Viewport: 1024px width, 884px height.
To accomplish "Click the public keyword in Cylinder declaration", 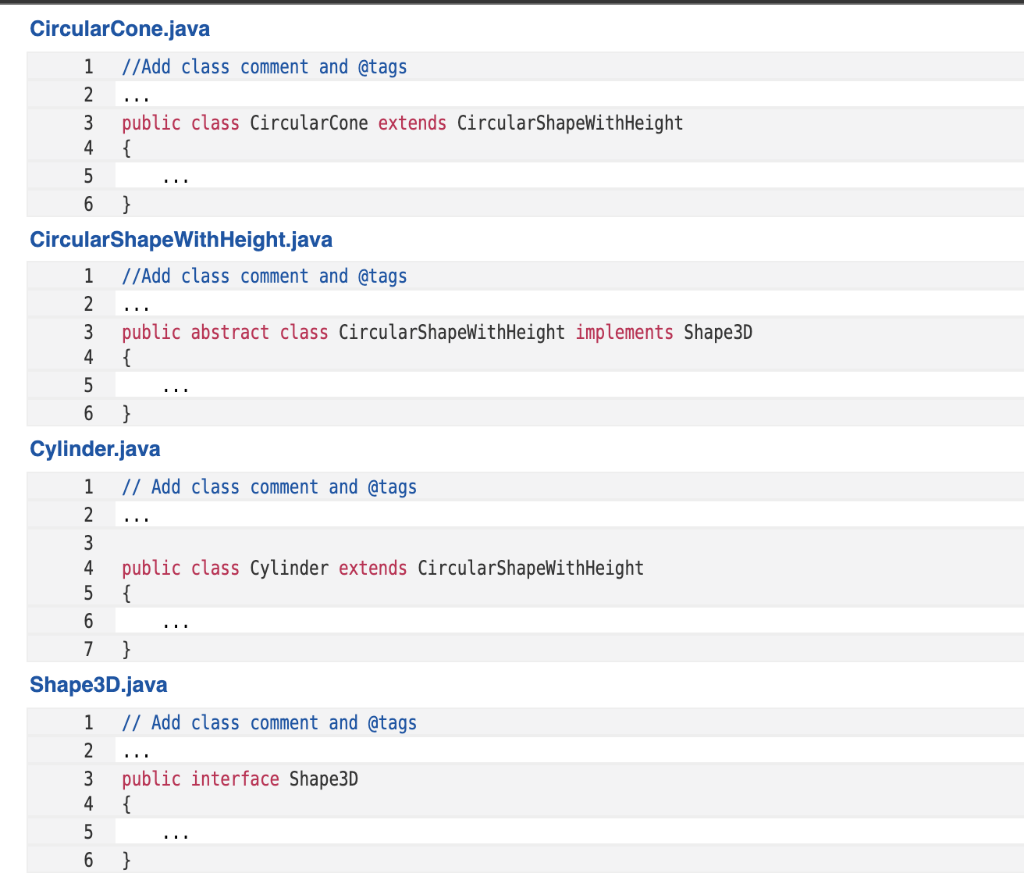I will [x=151, y=568].
